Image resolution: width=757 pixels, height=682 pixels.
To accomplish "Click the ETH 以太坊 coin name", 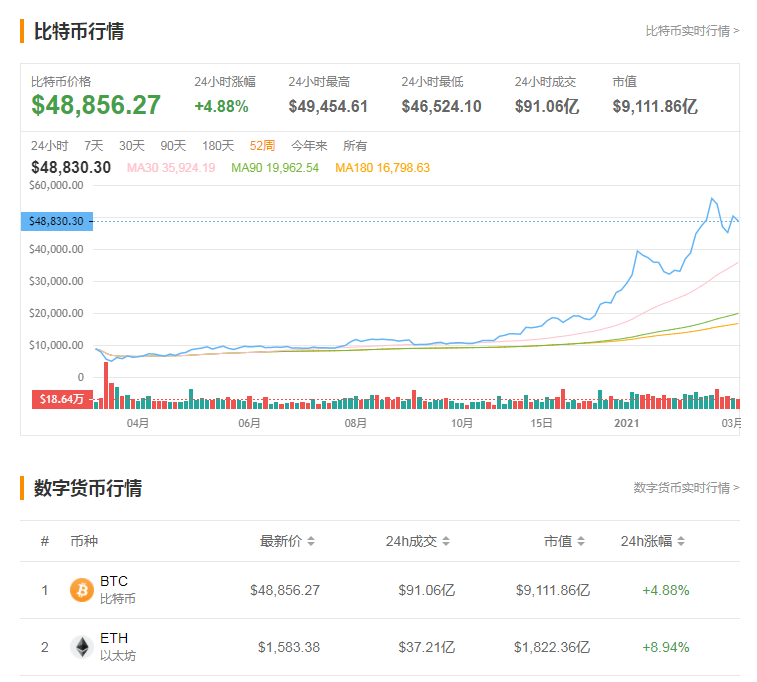I will (118, 647).
